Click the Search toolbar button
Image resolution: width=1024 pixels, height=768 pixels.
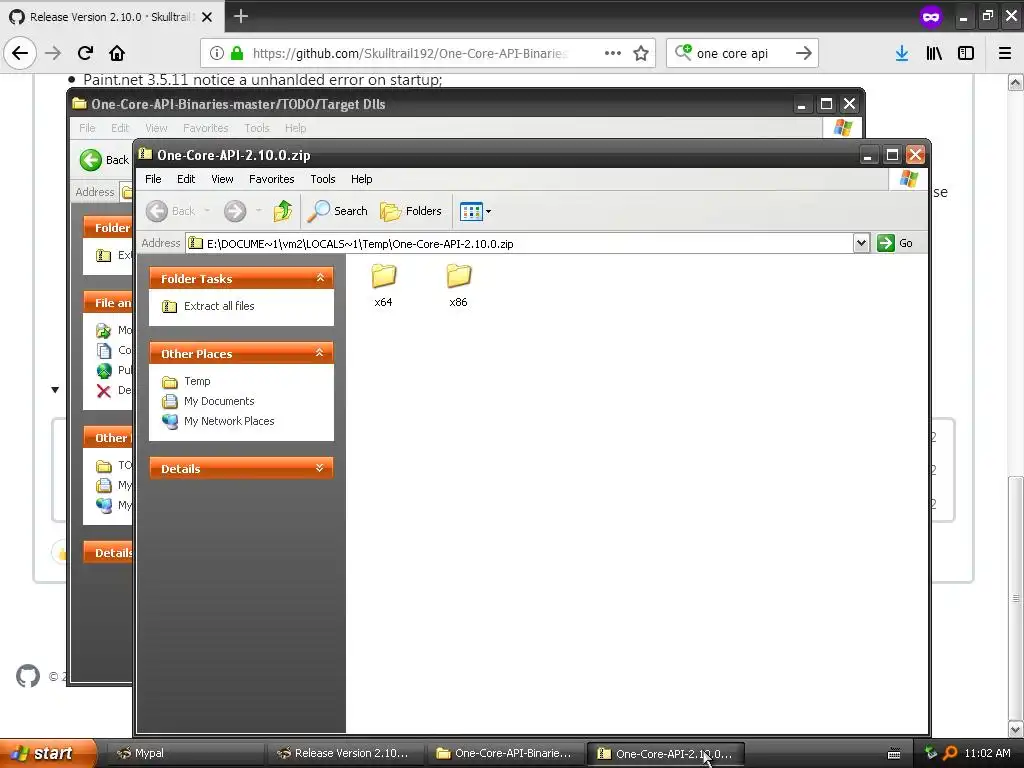[338, 211]
